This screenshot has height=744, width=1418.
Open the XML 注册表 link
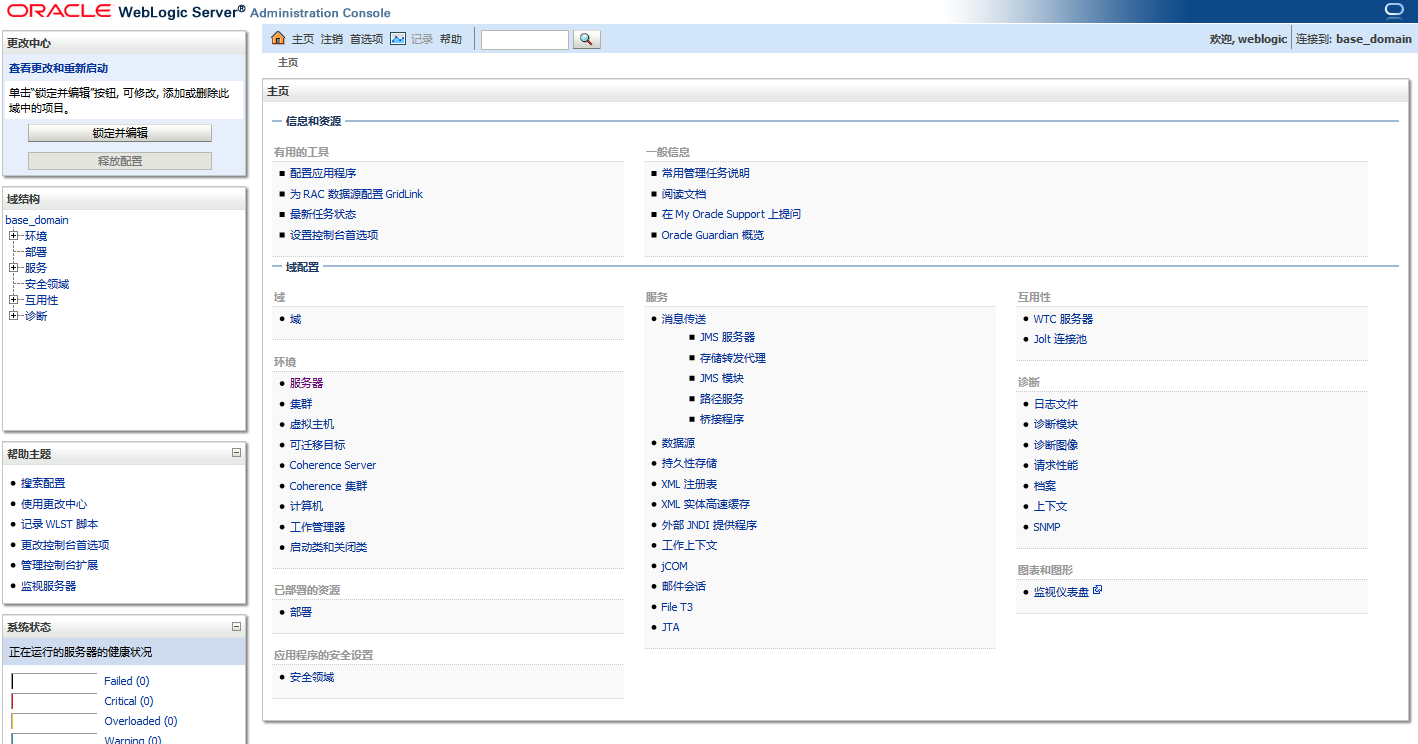tap(689, 484)
